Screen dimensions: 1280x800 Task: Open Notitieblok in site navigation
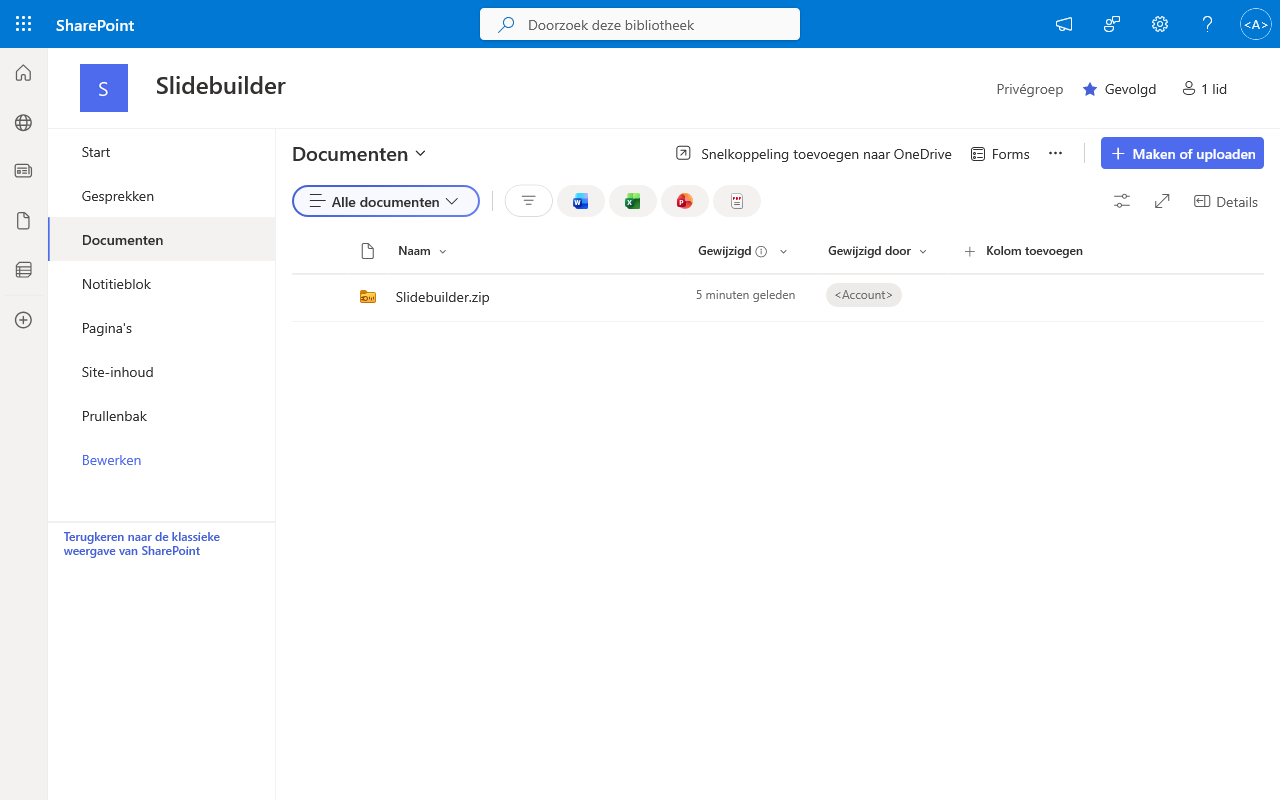coord(162,284)
